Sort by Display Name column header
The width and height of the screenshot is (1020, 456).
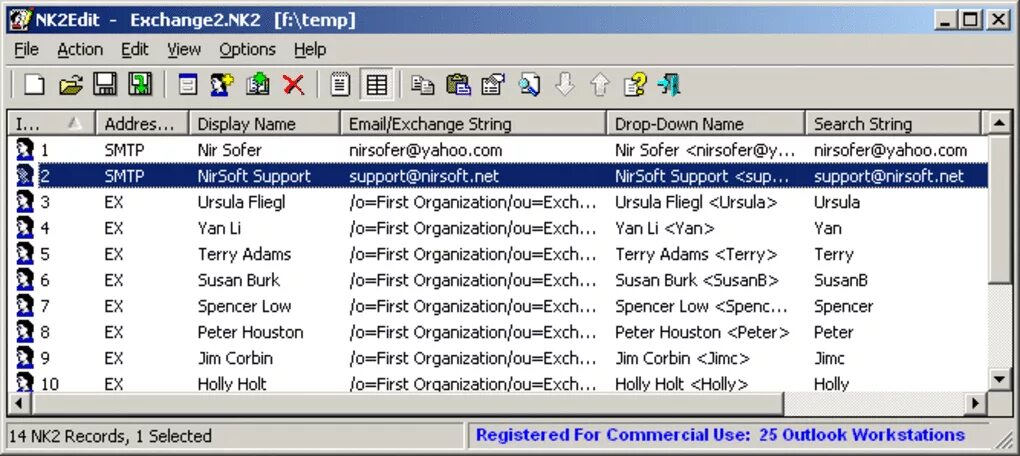pyautogui.click(x=264, y=124)
